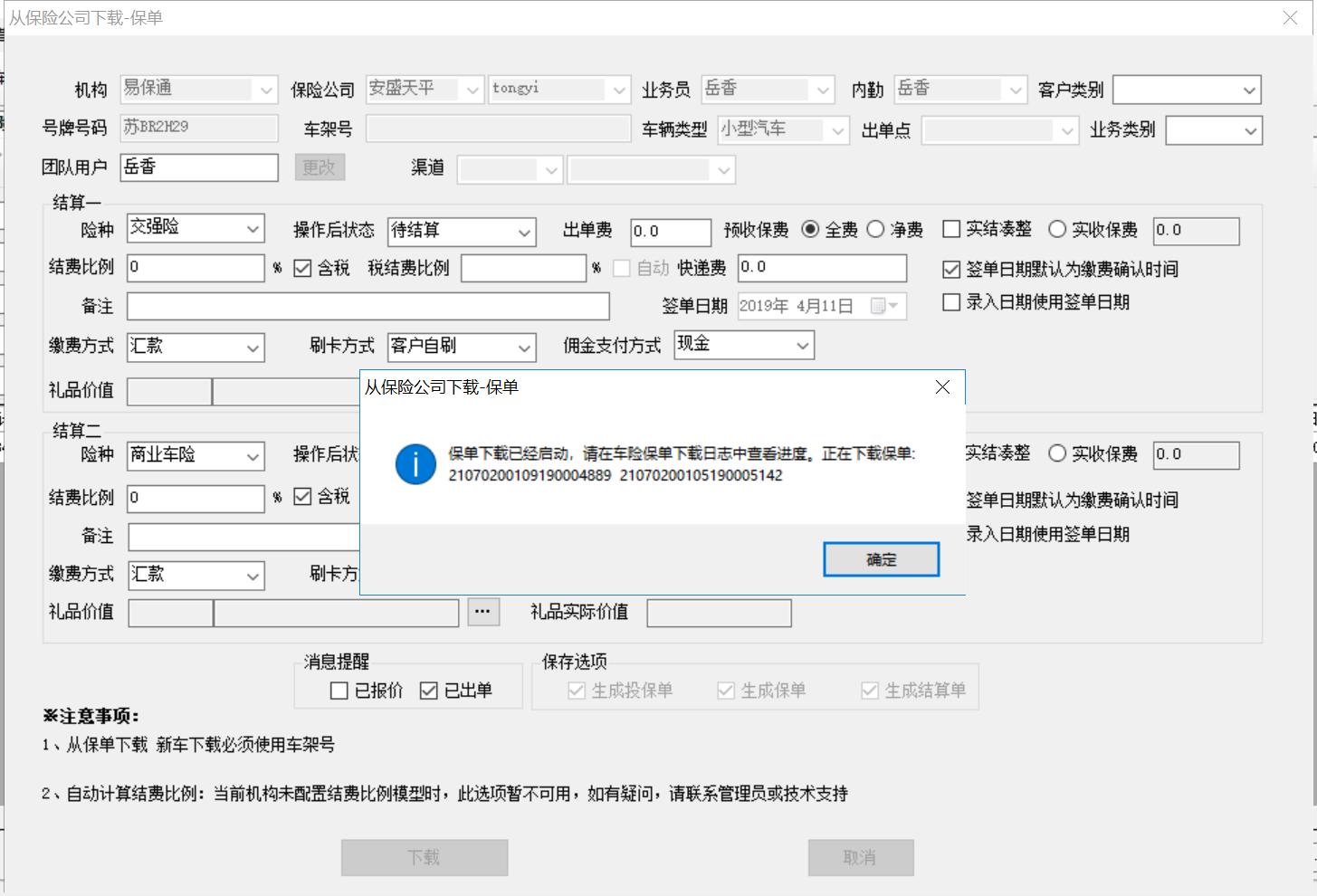Open the 车辆类型 dropdown showing 小型汽车
The image size is (1317, 896).
[784, 129]
